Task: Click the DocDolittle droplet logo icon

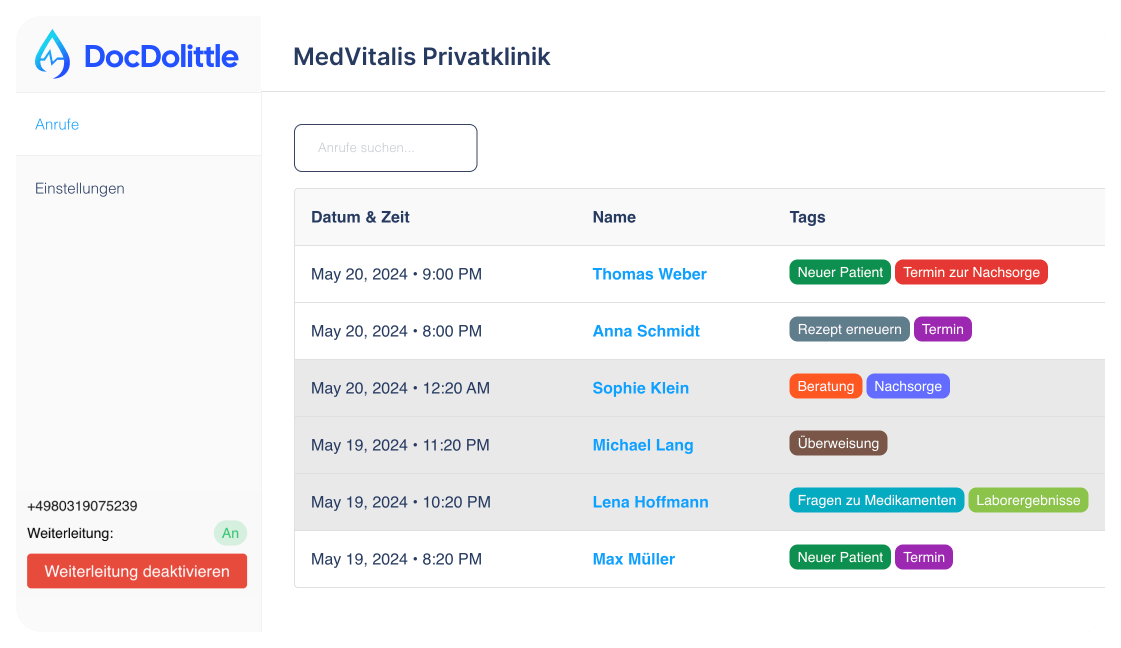Action: [53, 55]
